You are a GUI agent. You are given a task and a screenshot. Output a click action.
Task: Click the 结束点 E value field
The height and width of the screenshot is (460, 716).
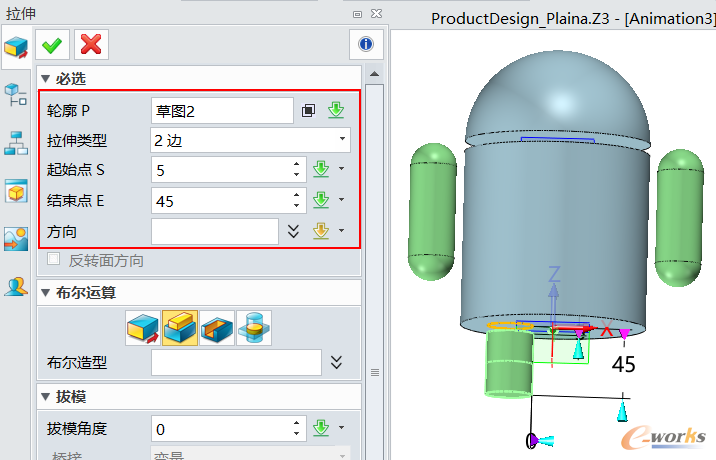(x=221, y=201)
